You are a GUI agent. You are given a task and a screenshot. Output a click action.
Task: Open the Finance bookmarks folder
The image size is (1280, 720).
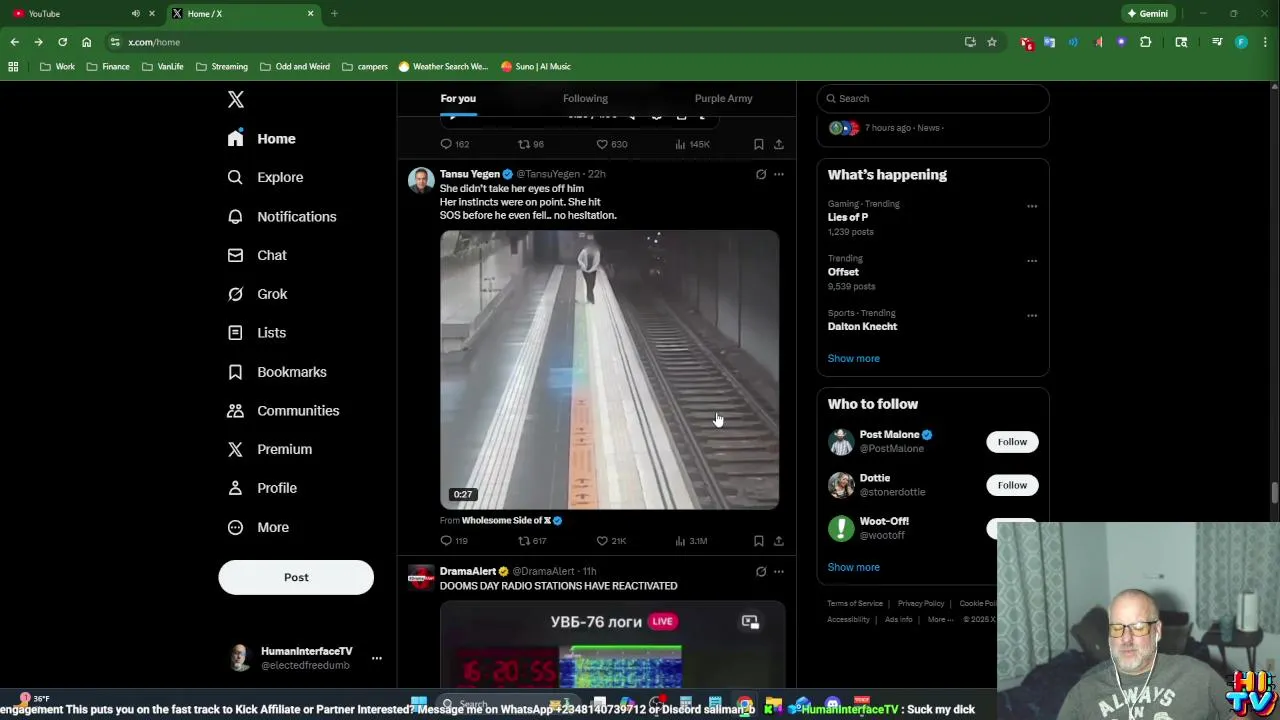tap(108, 67)
